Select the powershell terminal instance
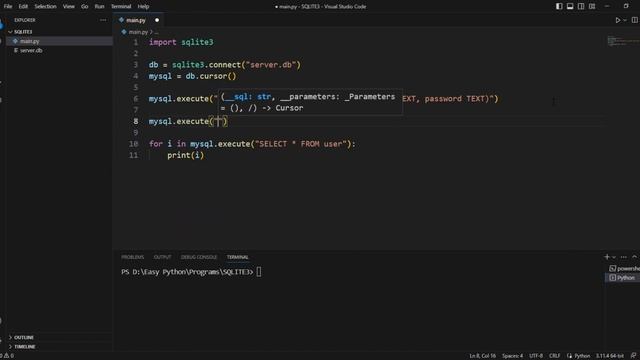The width and height of the screenshot is (640, 360). pyautogui.click(x=624, y=268)
